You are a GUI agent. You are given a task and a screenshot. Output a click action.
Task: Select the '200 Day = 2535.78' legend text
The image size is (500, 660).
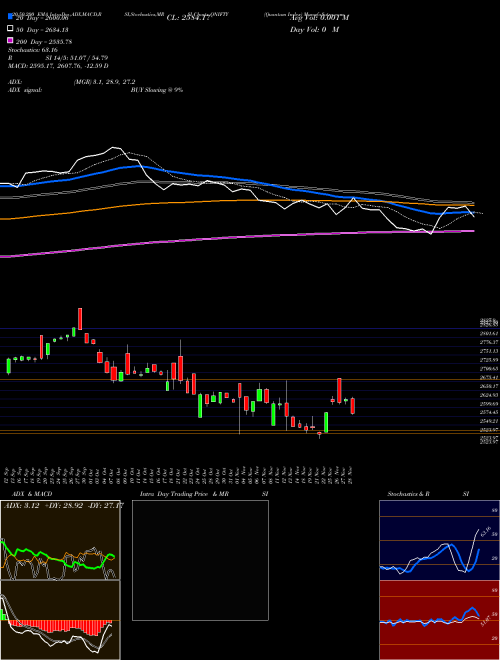[x=44, y=42]
